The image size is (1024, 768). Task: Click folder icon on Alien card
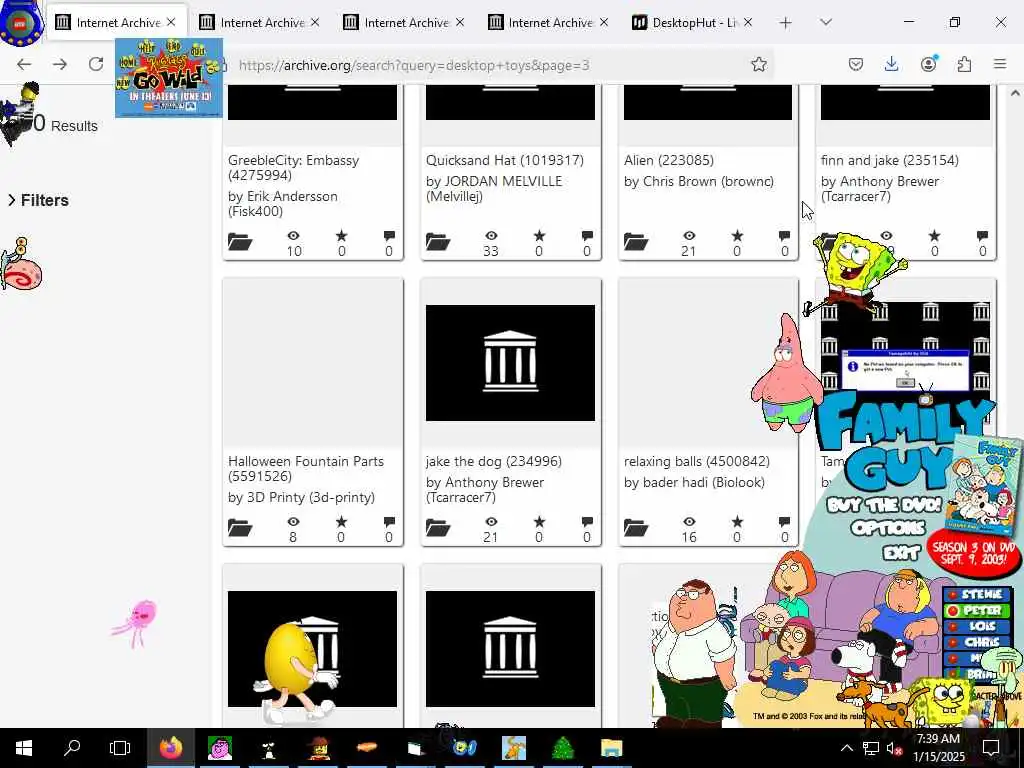[635, 242]
